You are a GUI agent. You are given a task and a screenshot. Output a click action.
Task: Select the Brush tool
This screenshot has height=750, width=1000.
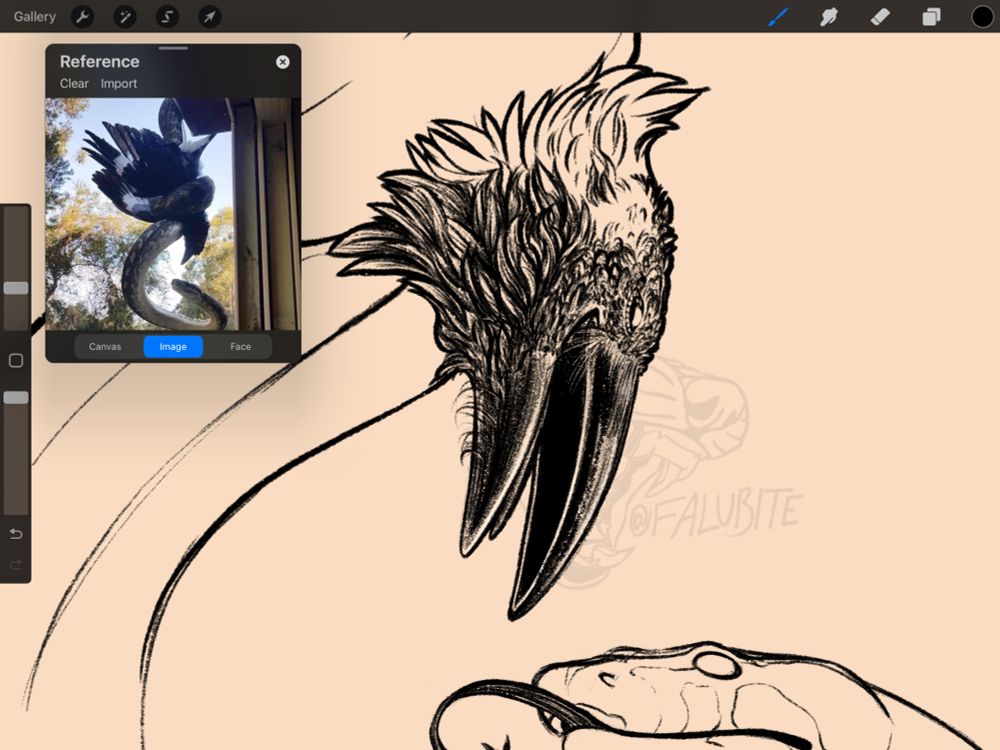pyautogui.click(x=778, y=17)
